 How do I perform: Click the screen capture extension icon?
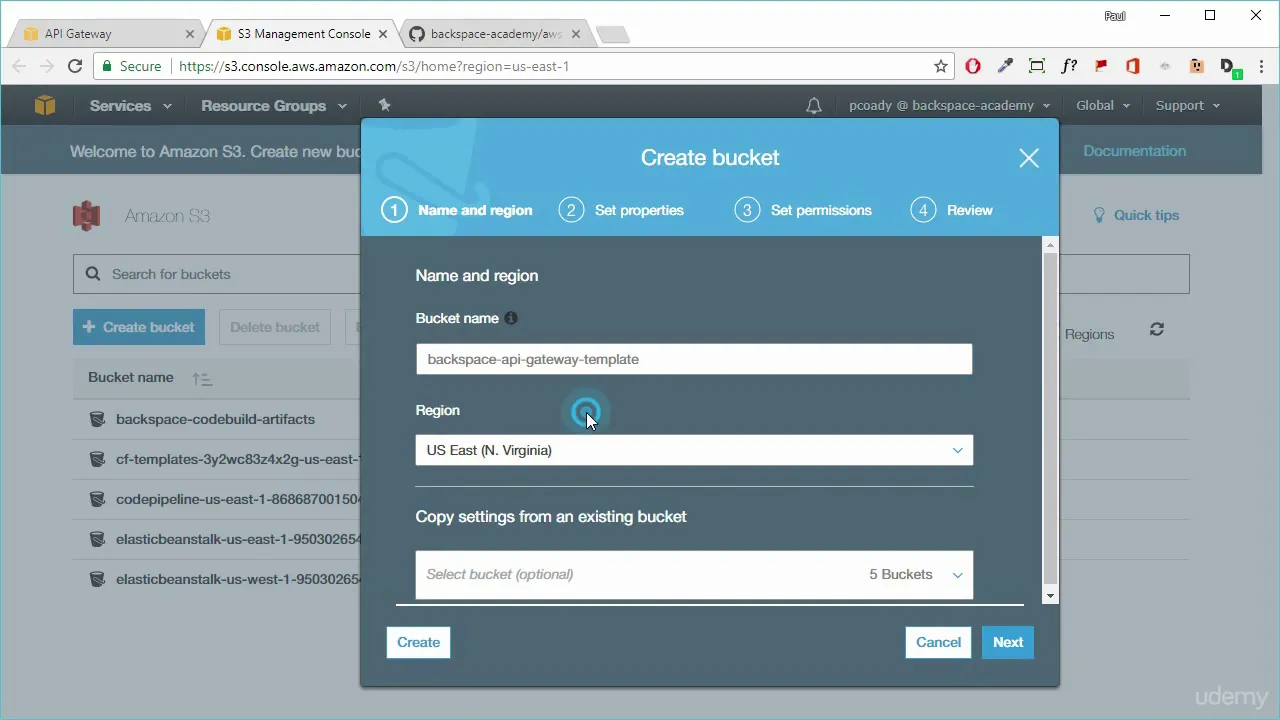(1037, 66)
